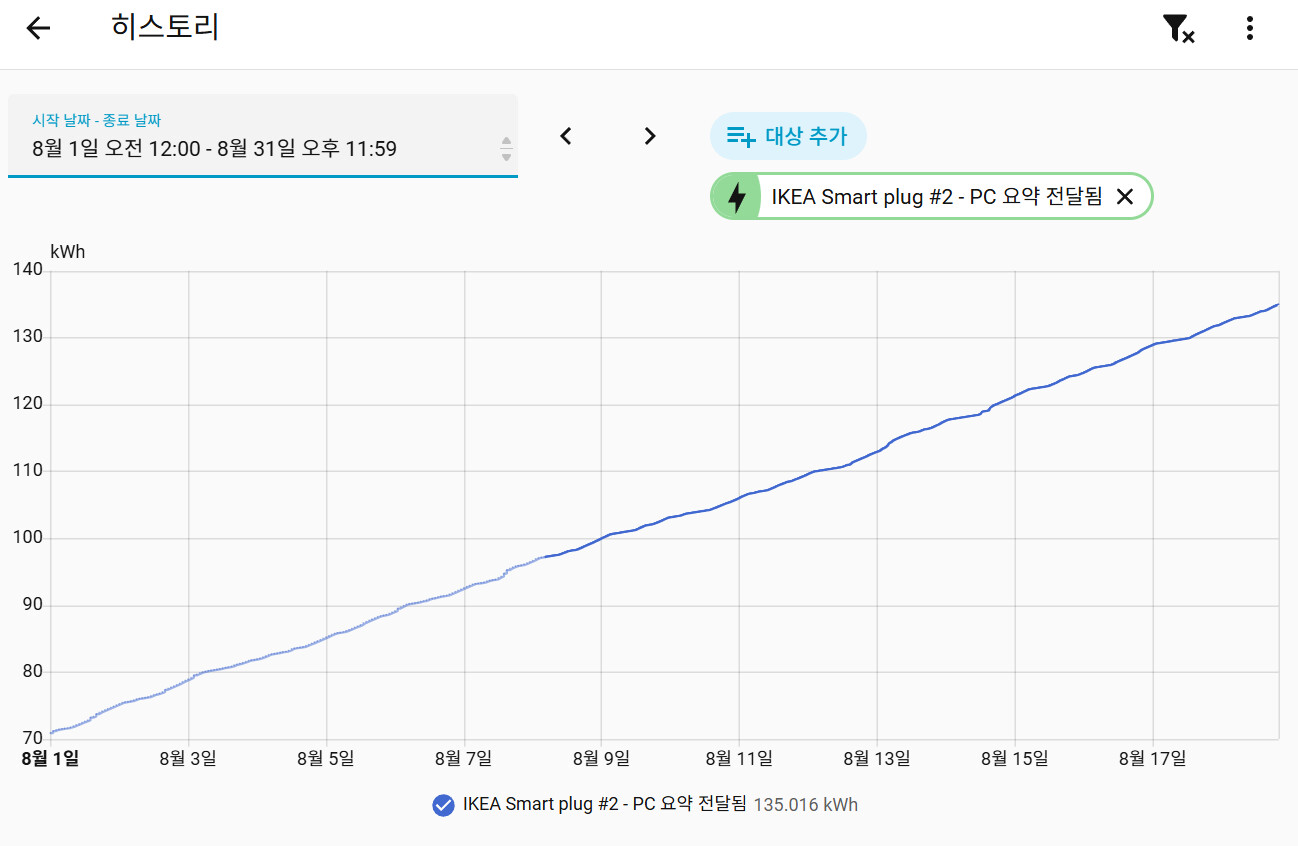Click the 8월 17일 axis label
Viewport: 1298px width, 846px height.
pos(1153,758)
